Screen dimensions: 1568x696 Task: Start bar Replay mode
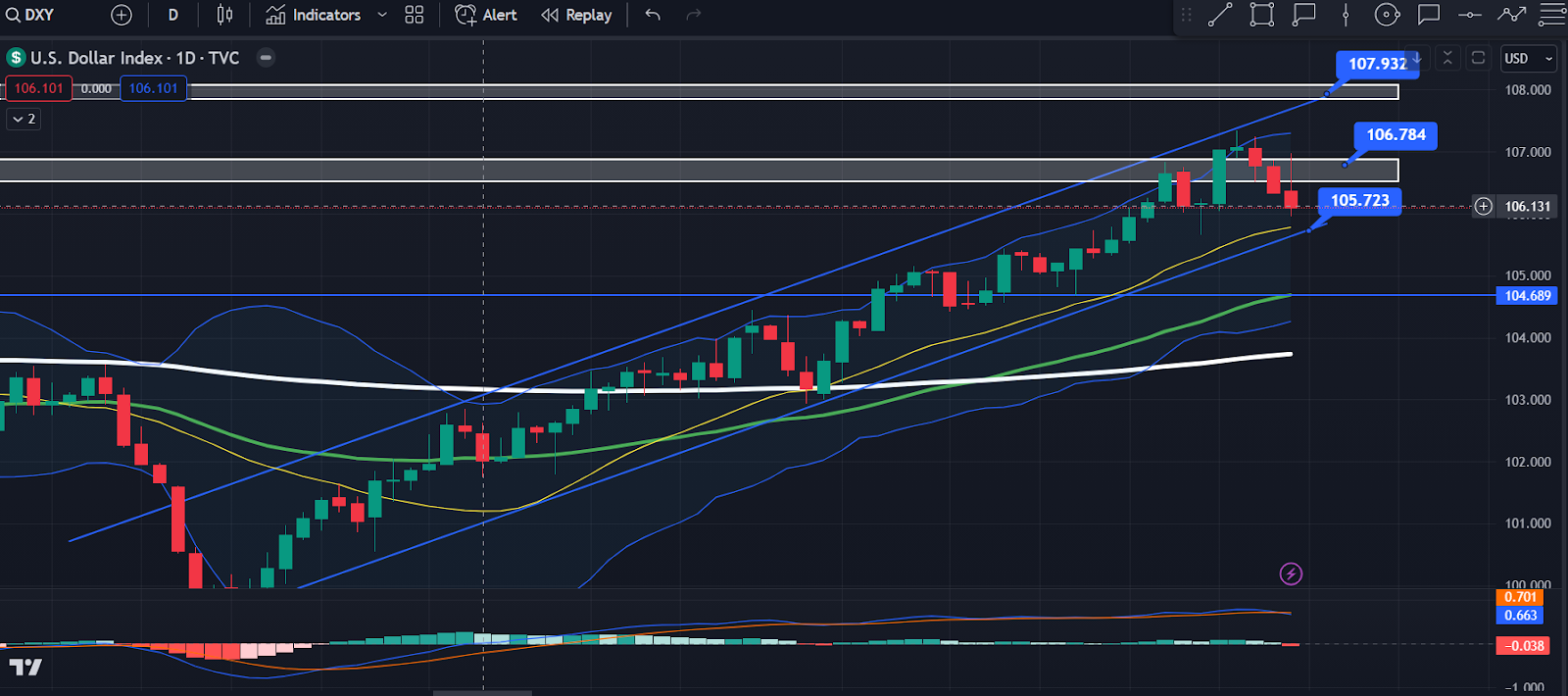(577, 15)
